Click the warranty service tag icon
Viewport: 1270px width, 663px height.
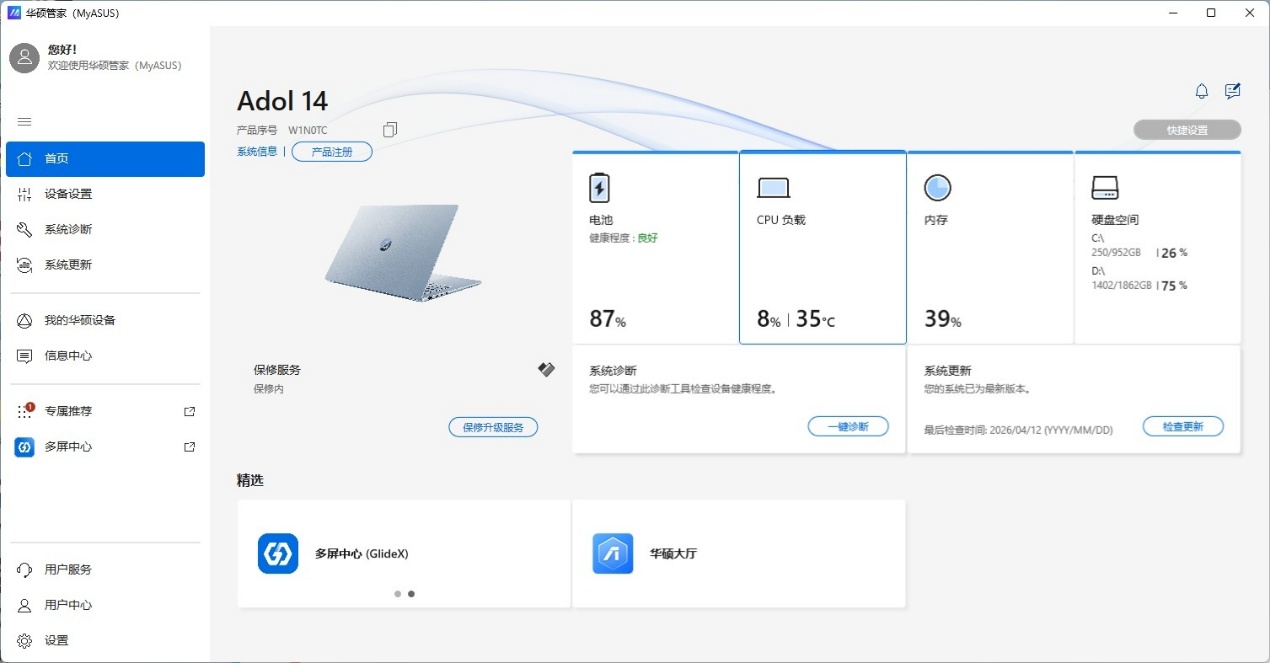pos(546,370)
